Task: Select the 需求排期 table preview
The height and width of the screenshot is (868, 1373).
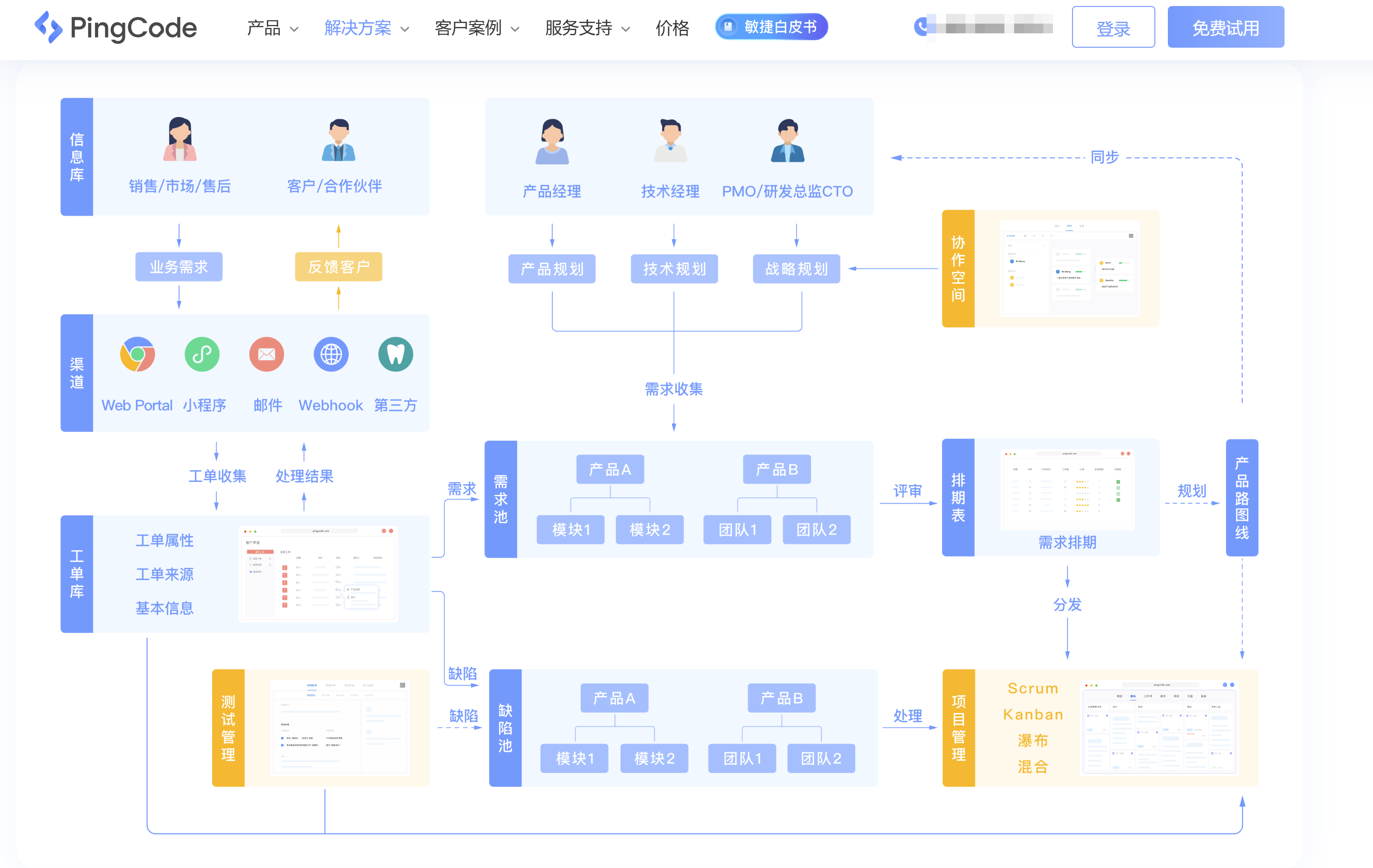Action: (x=1067, y=490)
